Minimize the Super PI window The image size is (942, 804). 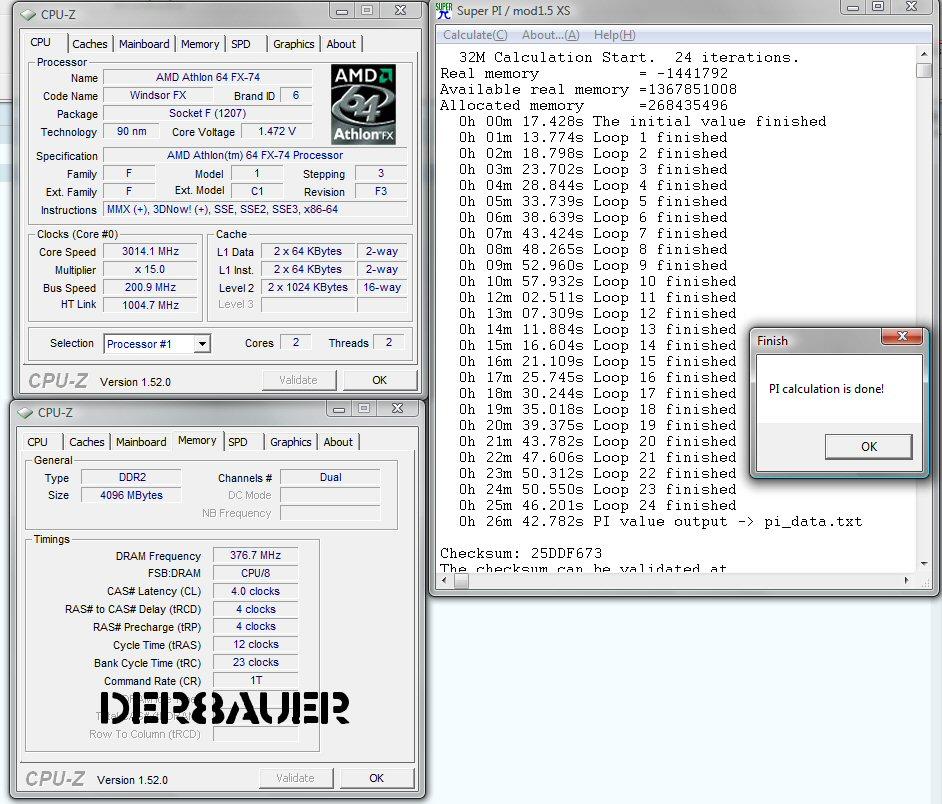(852, 7)
